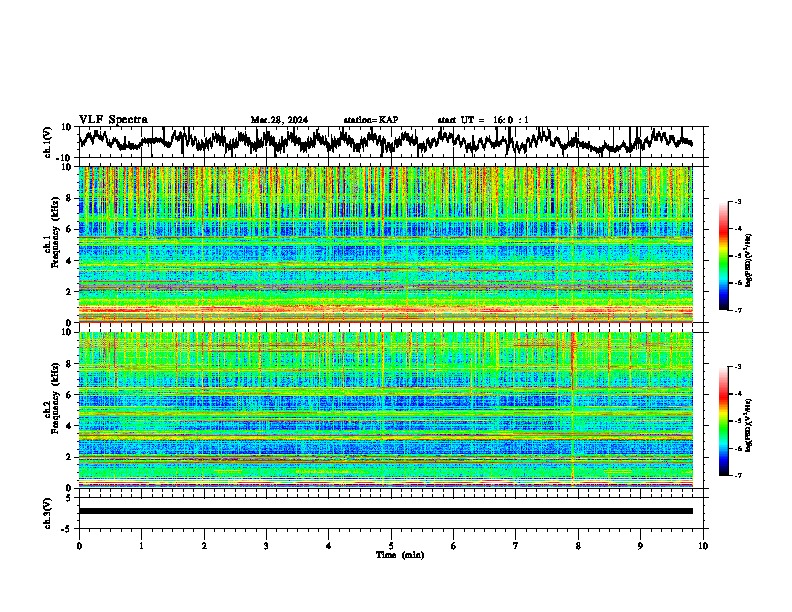Click the "start UT = 16:0 :1" text

[x=483, y=120]
